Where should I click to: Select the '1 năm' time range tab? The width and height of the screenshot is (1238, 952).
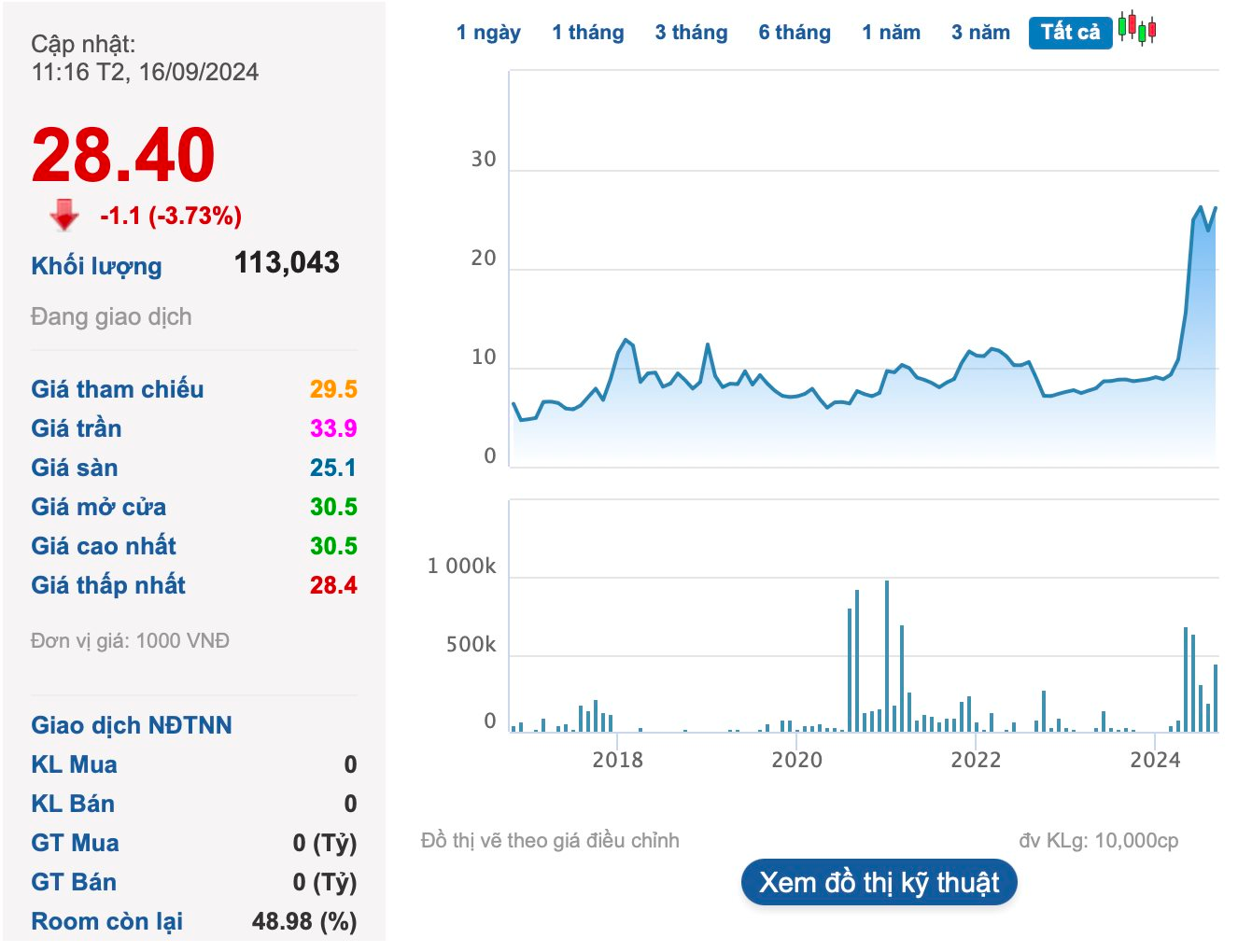(892, 33)
